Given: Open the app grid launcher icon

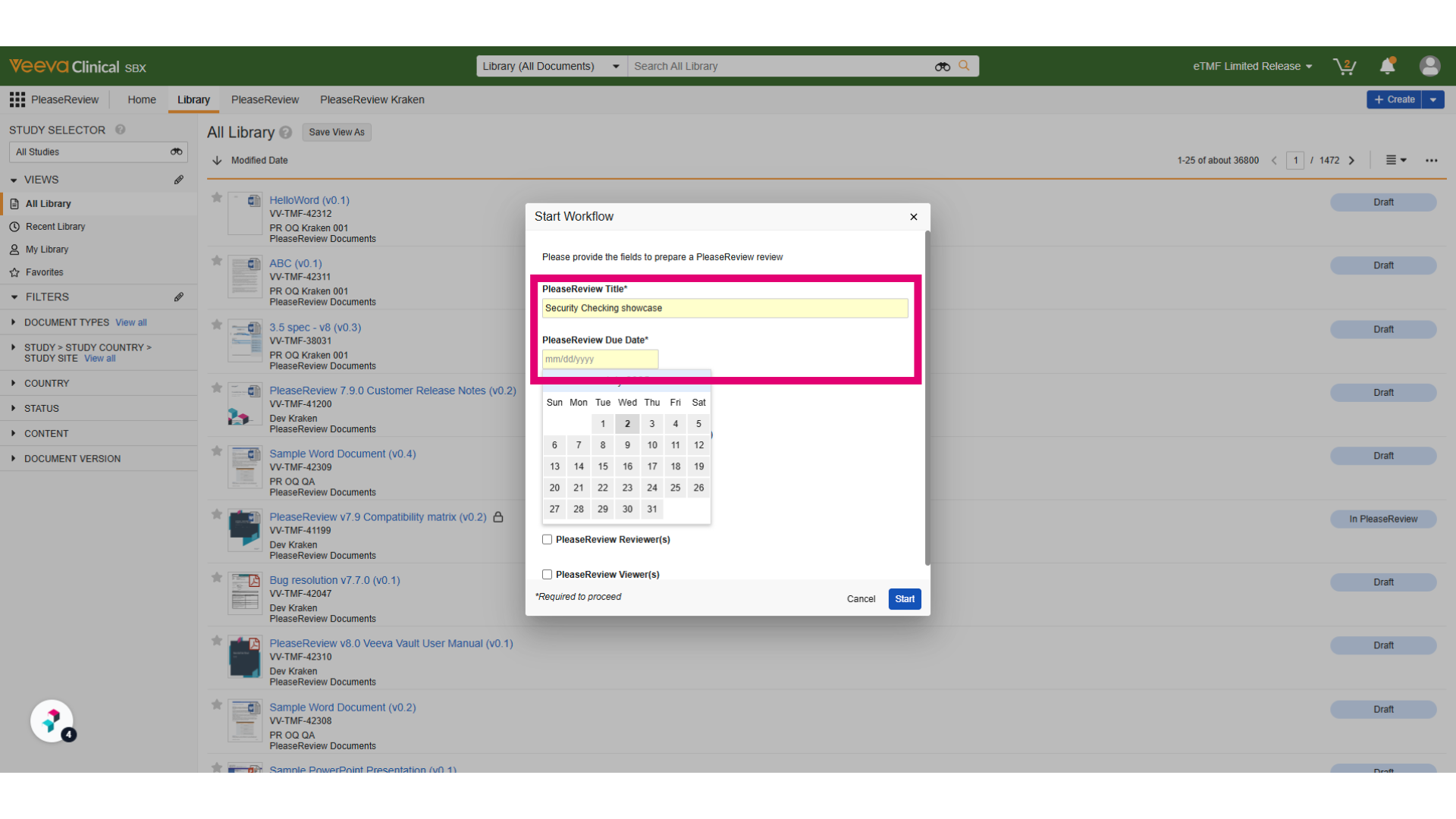Looking at the screenshot, I should coord(17,99).
